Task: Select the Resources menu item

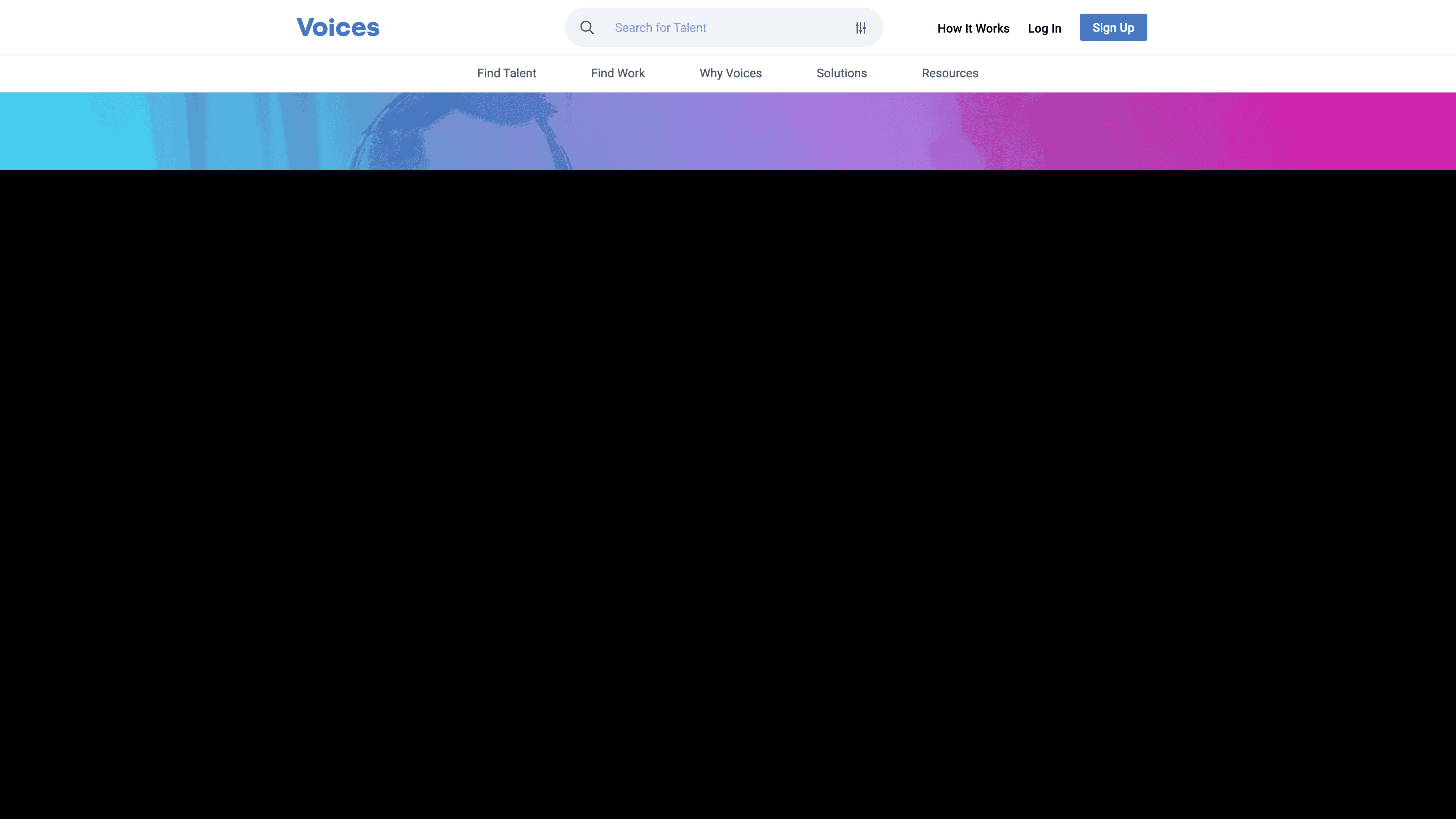Action: click(x=949, y=73)
